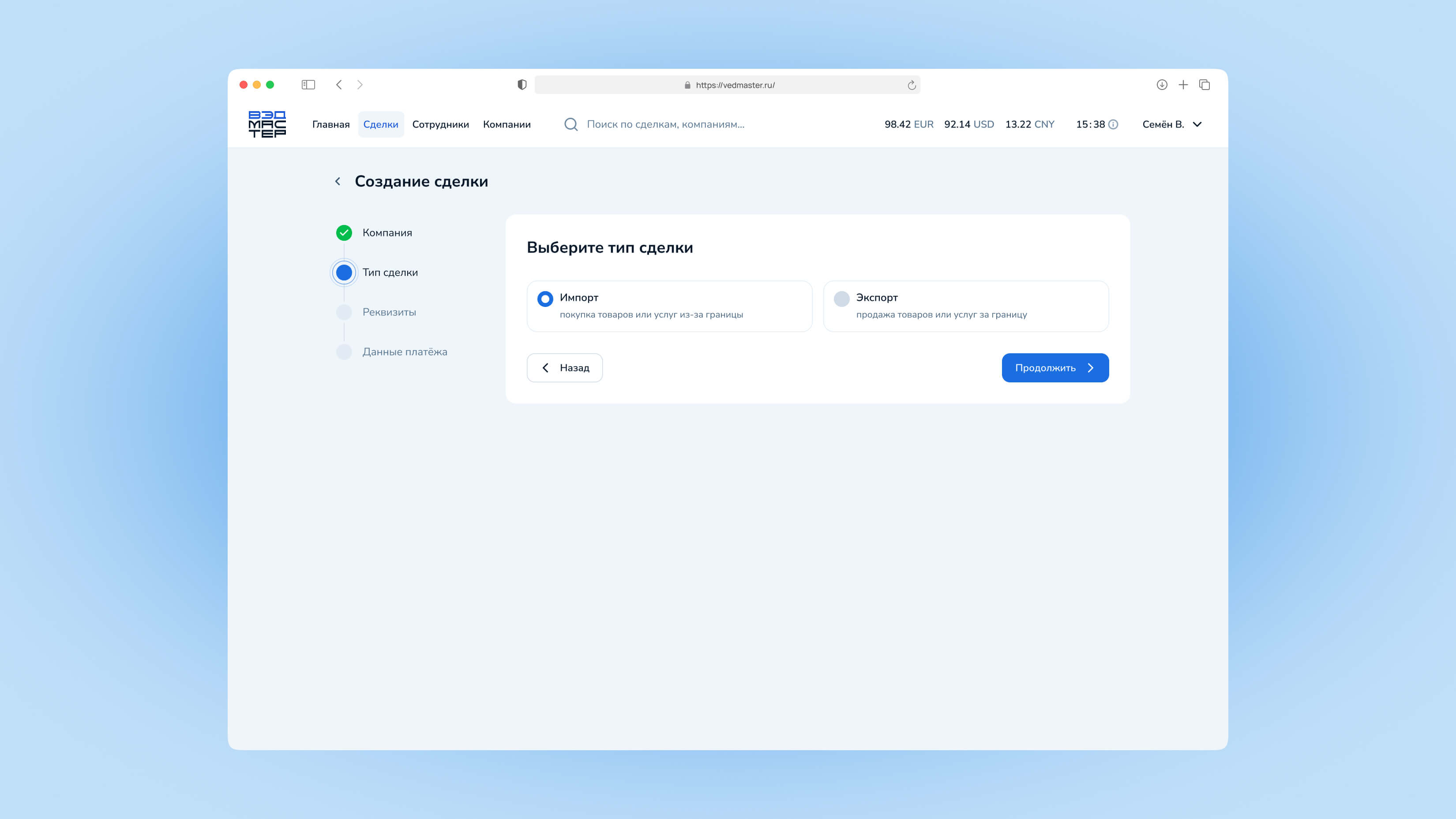This screenshot has height=819, width=1456.
Task: Click the search magnifier icon
Action: (x=571, y=124)
